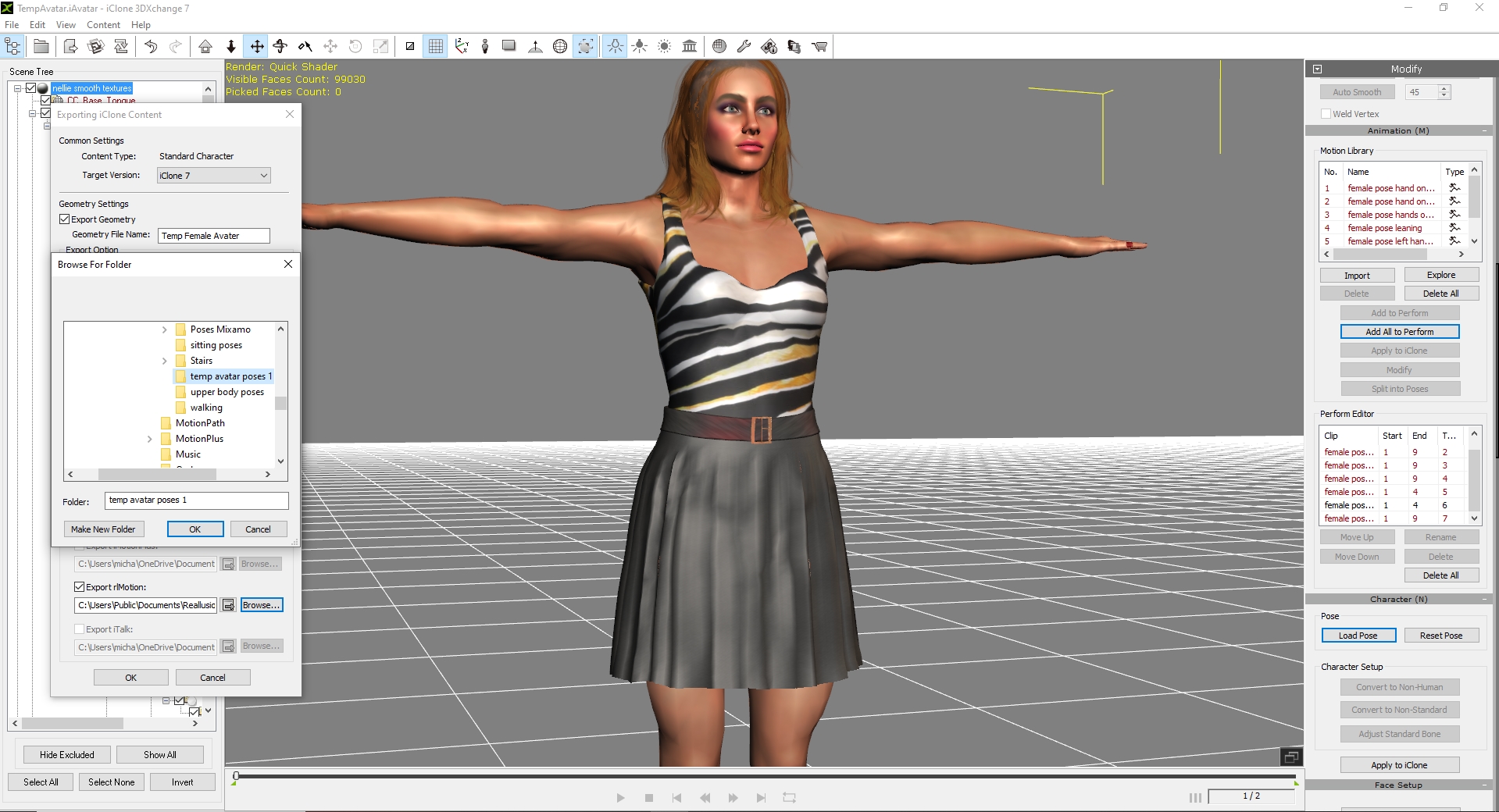Select the Rotate transform tool

tap(280, 47)
